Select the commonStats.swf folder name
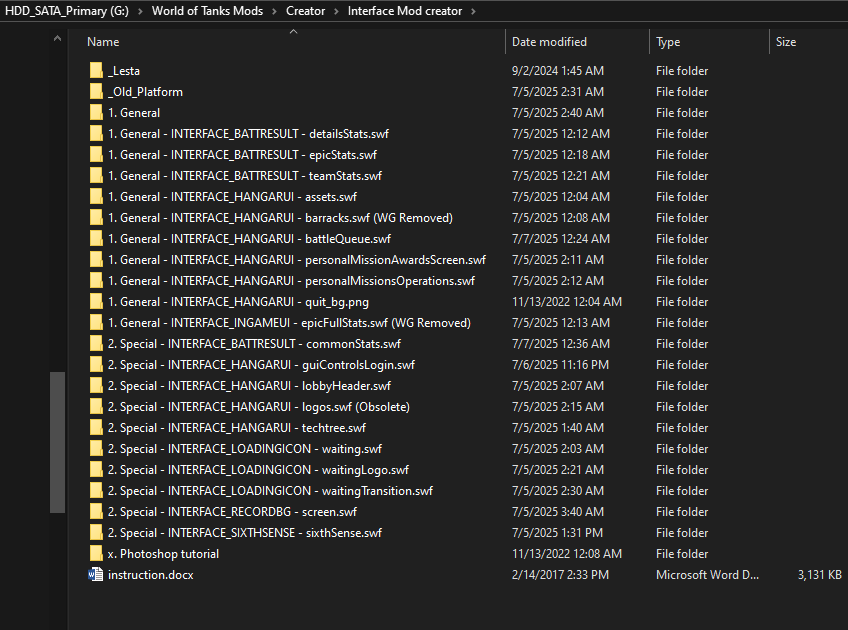 pos(254,344)
